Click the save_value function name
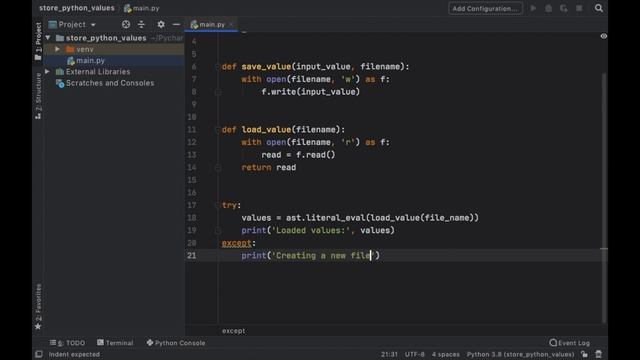Screen dimensions: 640x360 [x=266, y=67]
